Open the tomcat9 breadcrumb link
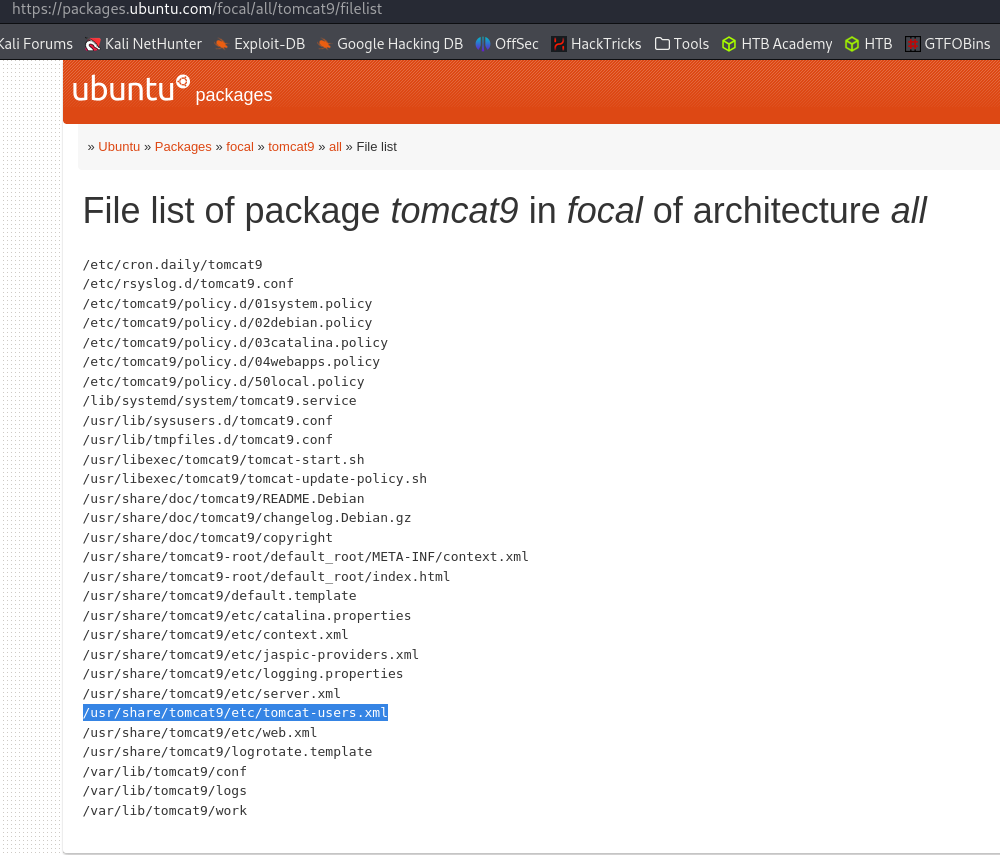 [x=291, y=147]
